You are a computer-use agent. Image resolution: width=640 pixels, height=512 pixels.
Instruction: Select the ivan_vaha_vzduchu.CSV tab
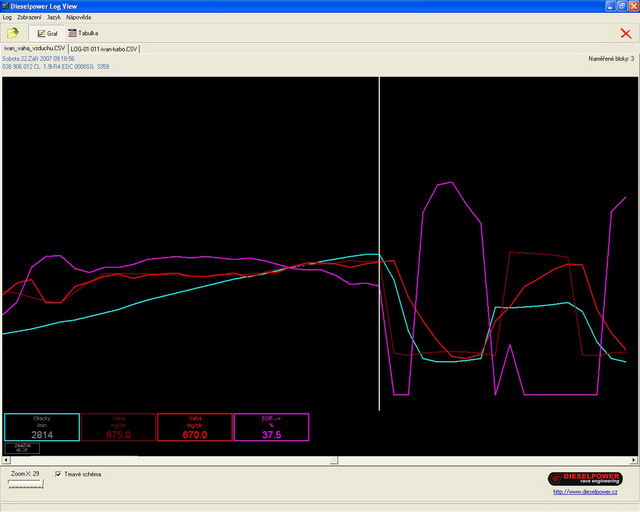pos(34,48)
